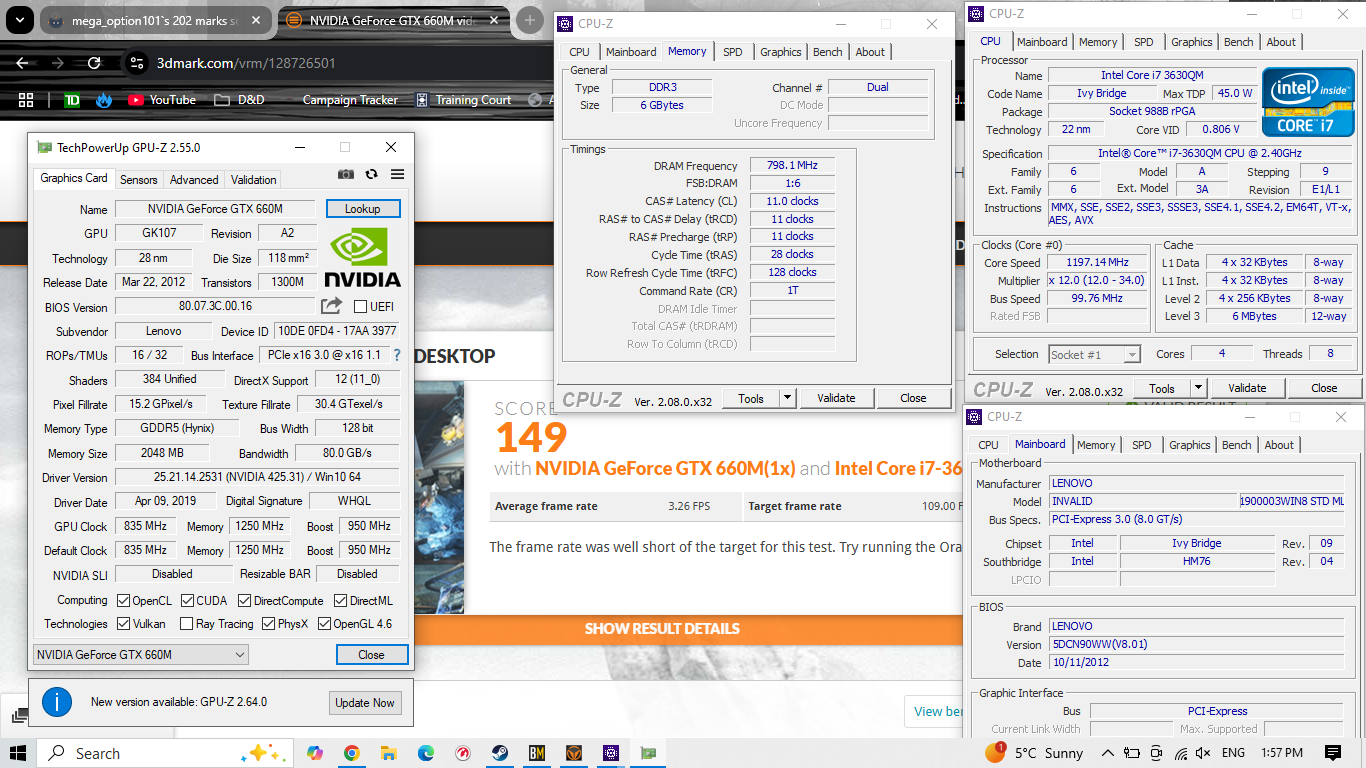
Task: Click the DRAM Frequency 798.1 MHz value
Action: [x=792, y=166]
